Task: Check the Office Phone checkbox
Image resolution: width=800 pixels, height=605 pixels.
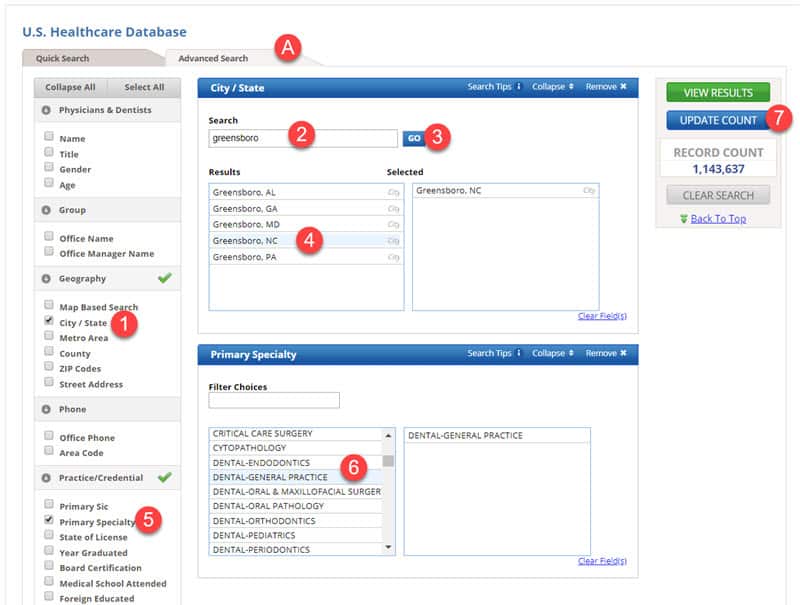Action: pos(48,435)
